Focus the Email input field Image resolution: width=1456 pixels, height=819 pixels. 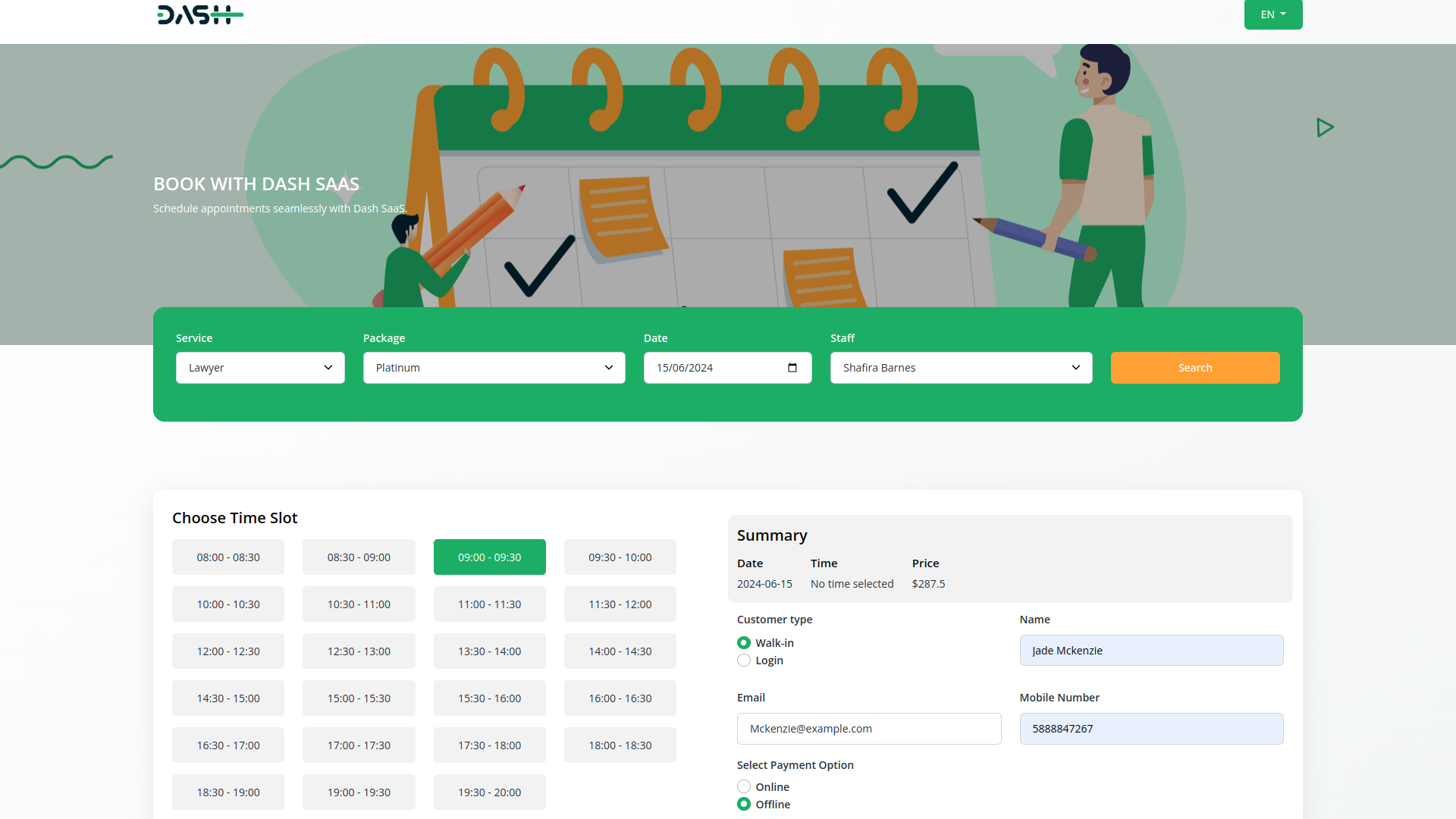coord(868,729)
